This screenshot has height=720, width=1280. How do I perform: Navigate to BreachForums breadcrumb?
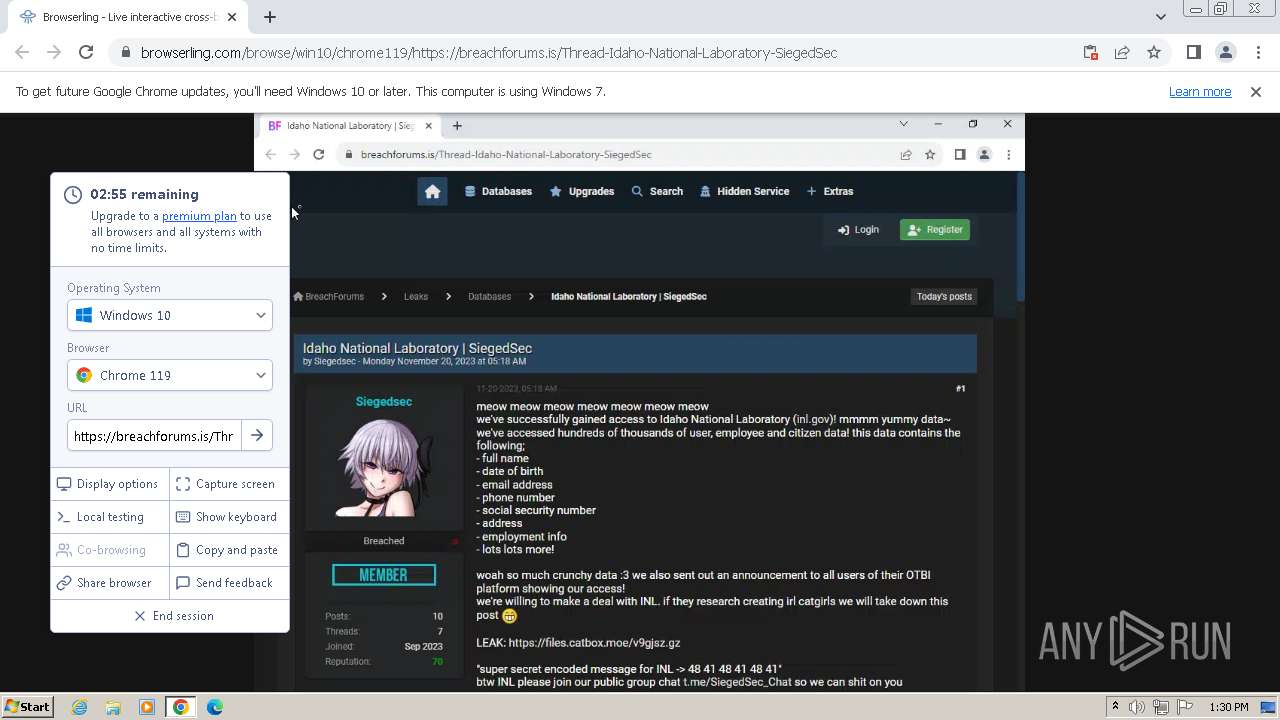328,297
